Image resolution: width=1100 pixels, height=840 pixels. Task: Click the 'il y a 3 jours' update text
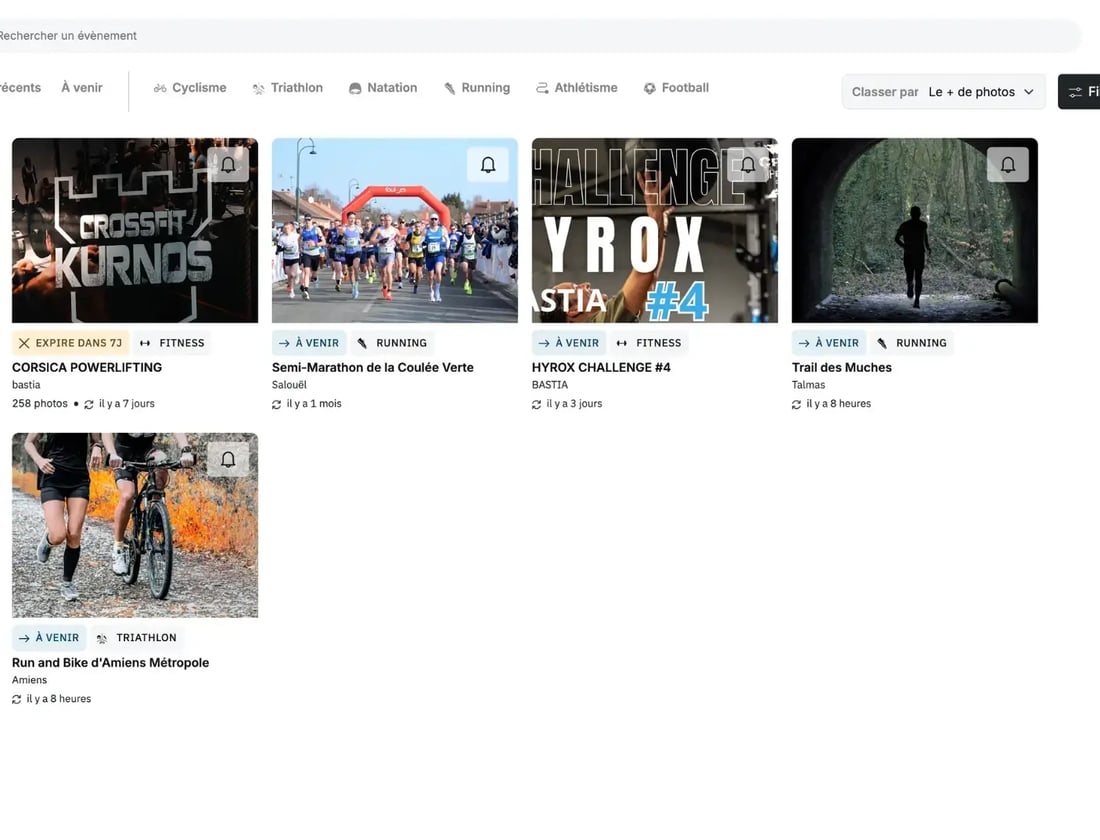[x=574, y=404]
